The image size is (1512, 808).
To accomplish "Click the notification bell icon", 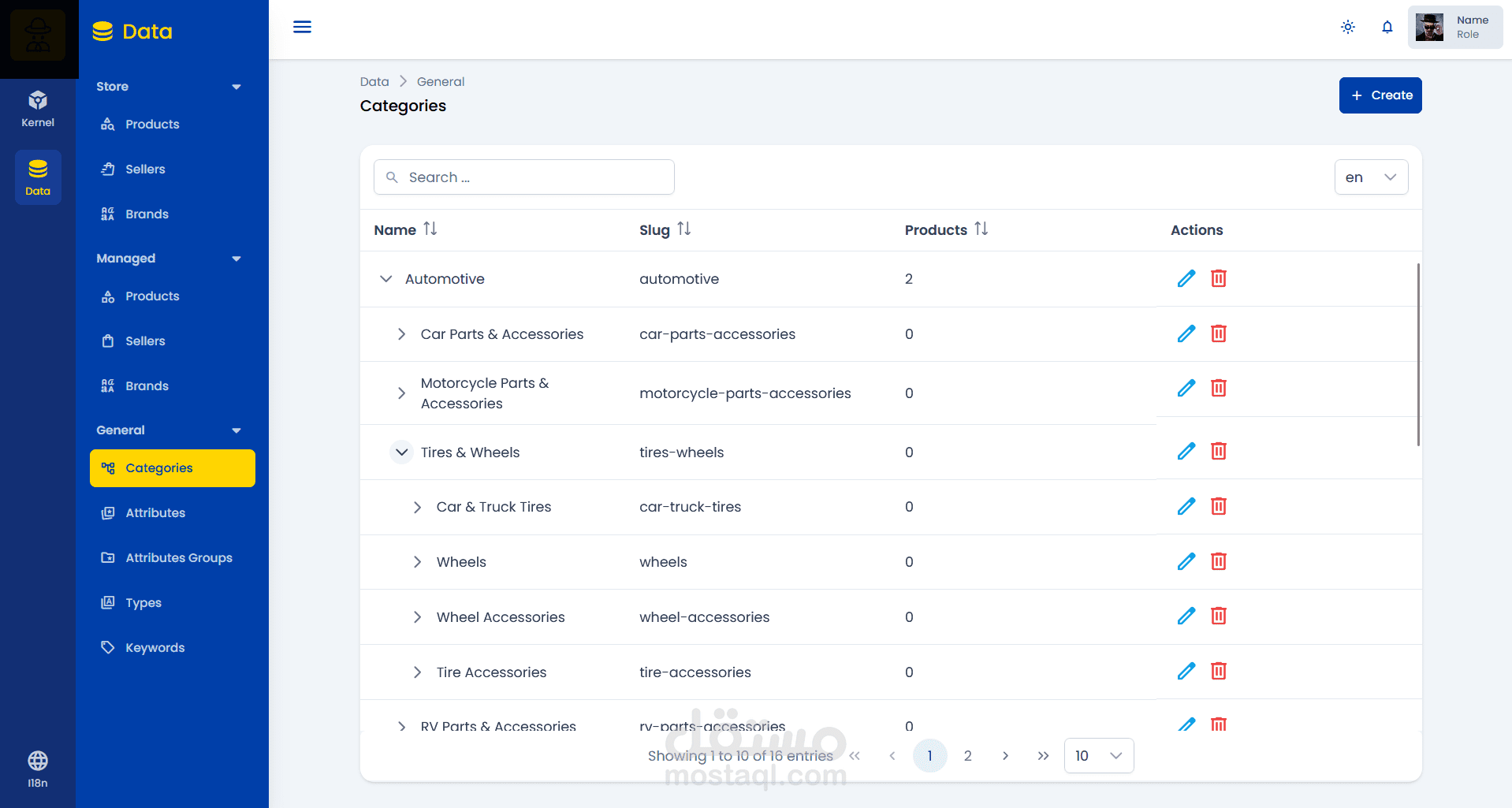I will [1387, 28].
